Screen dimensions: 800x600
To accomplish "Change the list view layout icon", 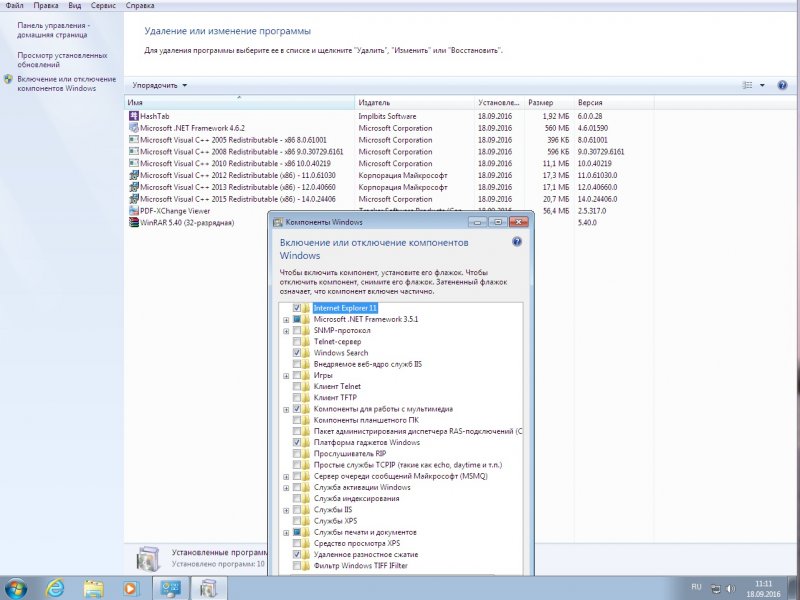I will tap(747, 85).
